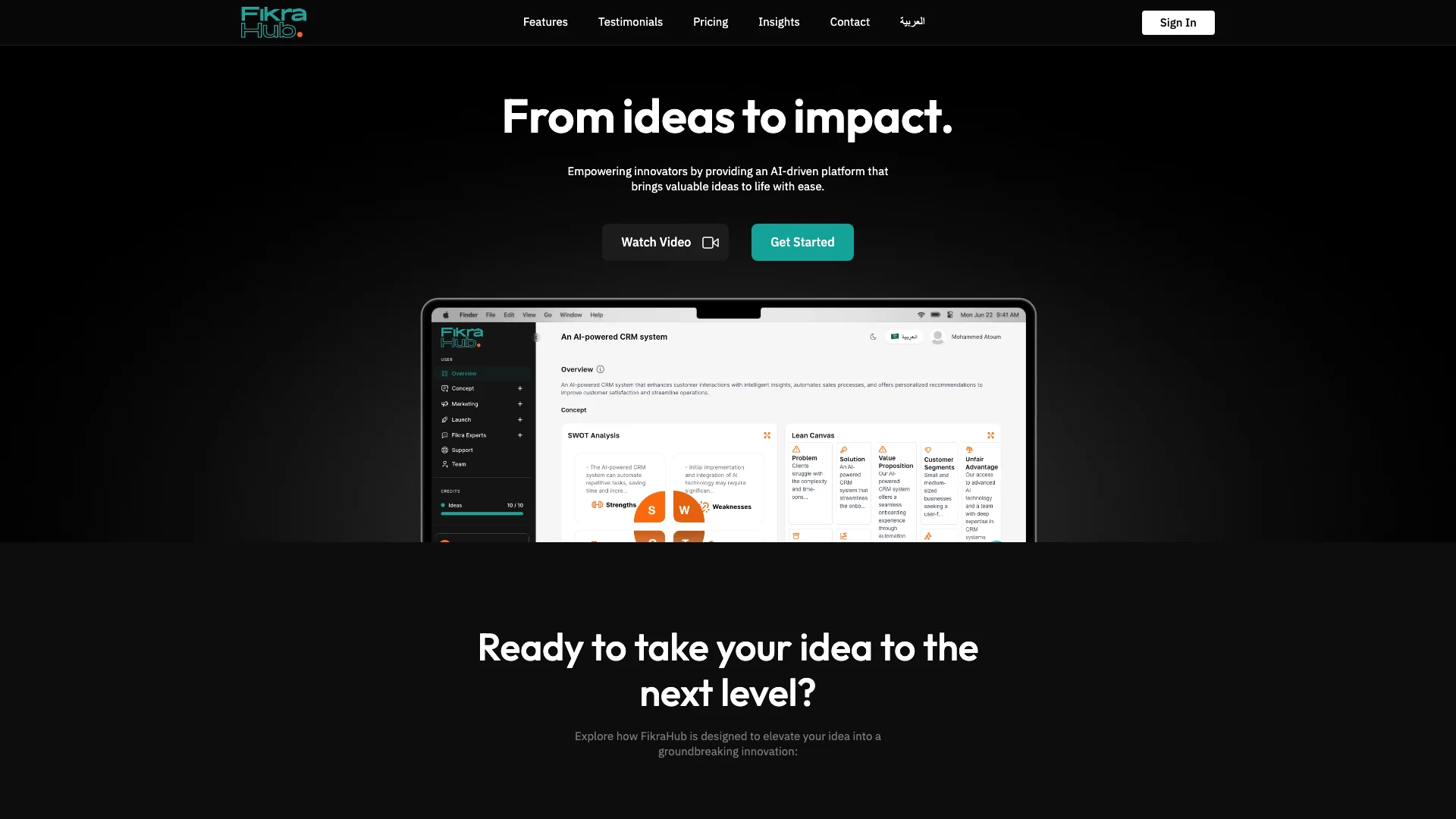
Task: Click the Marketing sidebar icon
Action: pos(445,404)
